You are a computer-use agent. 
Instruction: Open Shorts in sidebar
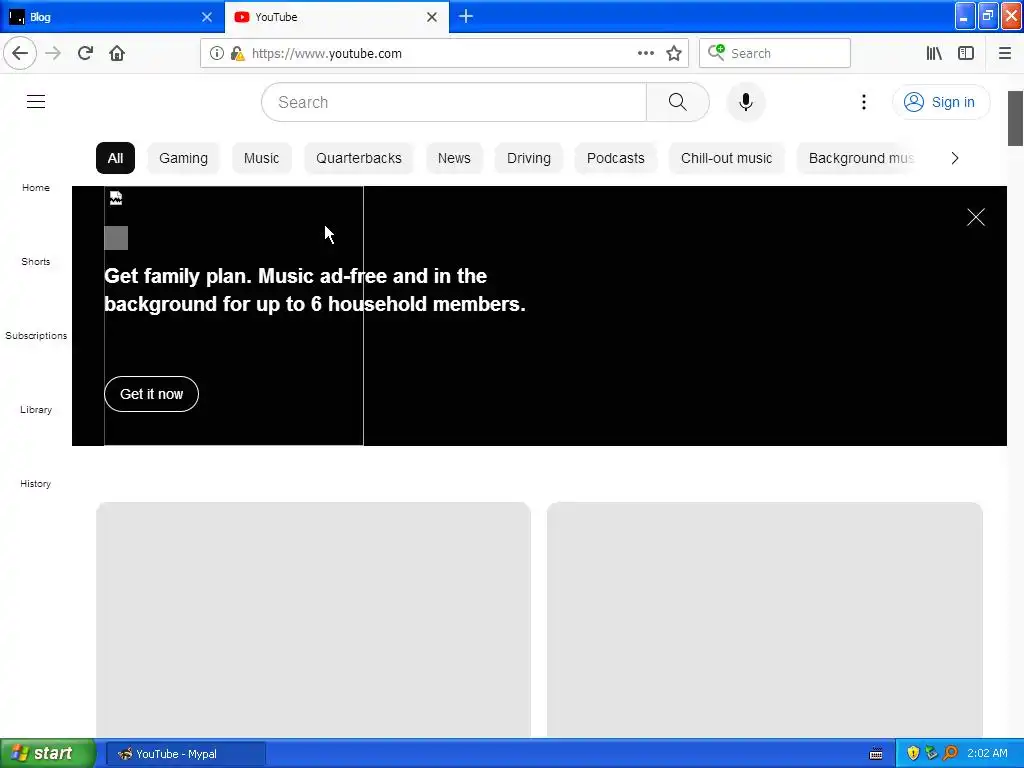36,261
